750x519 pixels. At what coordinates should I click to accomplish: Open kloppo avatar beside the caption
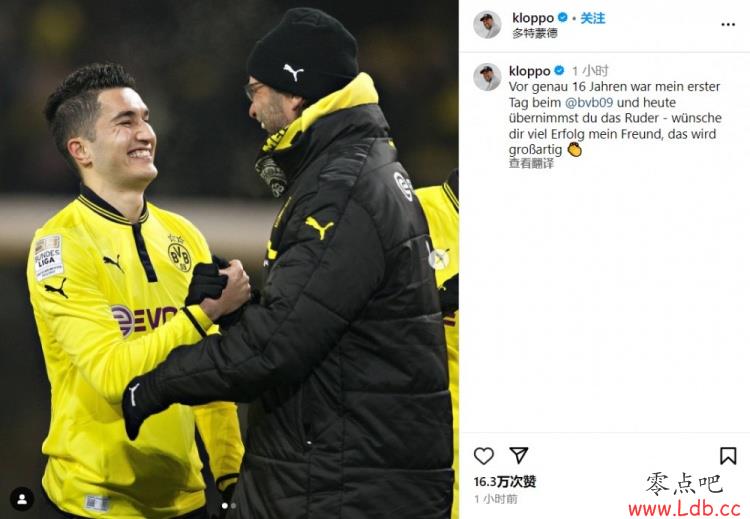pos(487,77)
